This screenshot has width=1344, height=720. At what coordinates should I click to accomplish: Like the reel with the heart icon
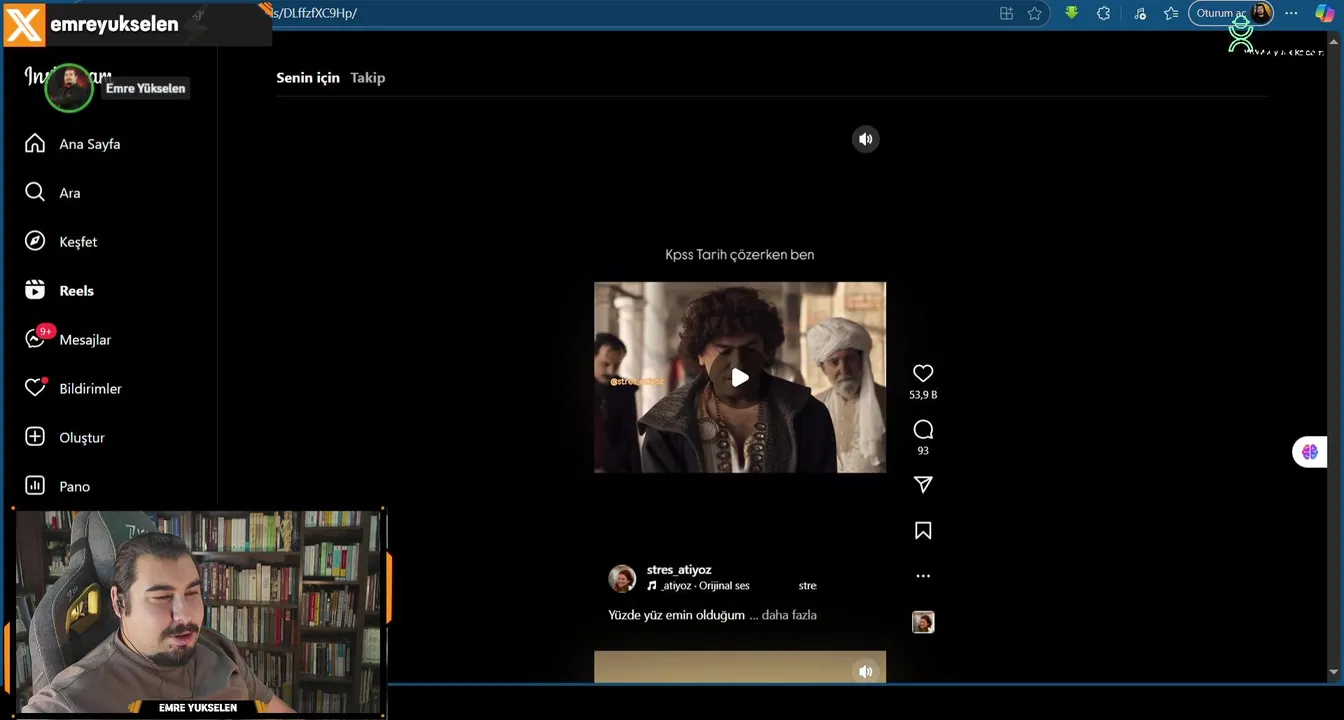pos(923,373)
